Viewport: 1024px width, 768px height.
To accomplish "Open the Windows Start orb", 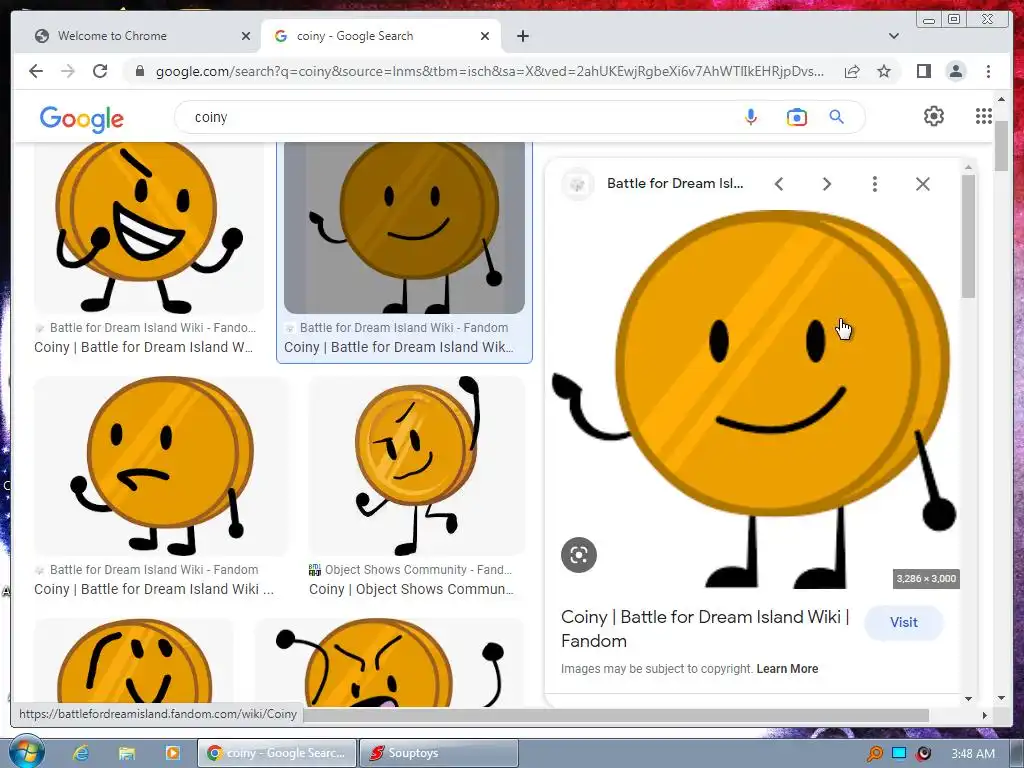I will point(26,752).
